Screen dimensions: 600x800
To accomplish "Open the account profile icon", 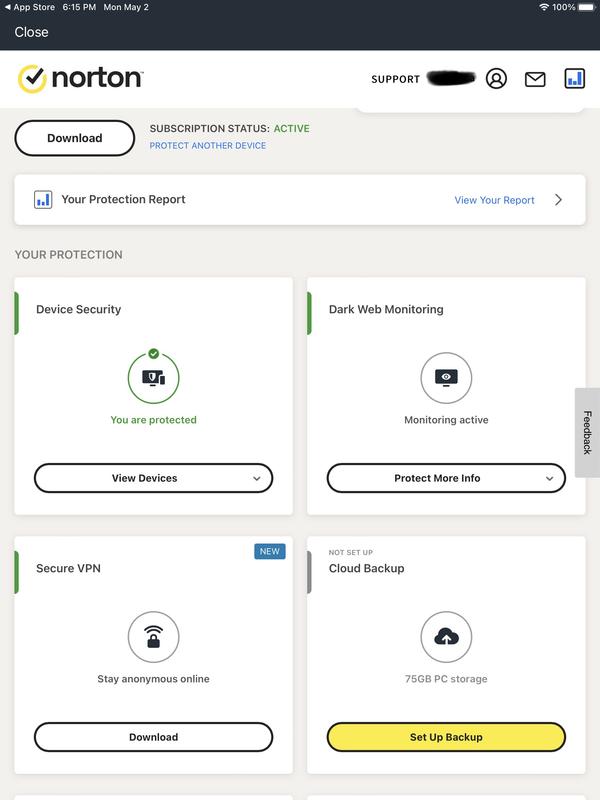I will pos(496,79).
